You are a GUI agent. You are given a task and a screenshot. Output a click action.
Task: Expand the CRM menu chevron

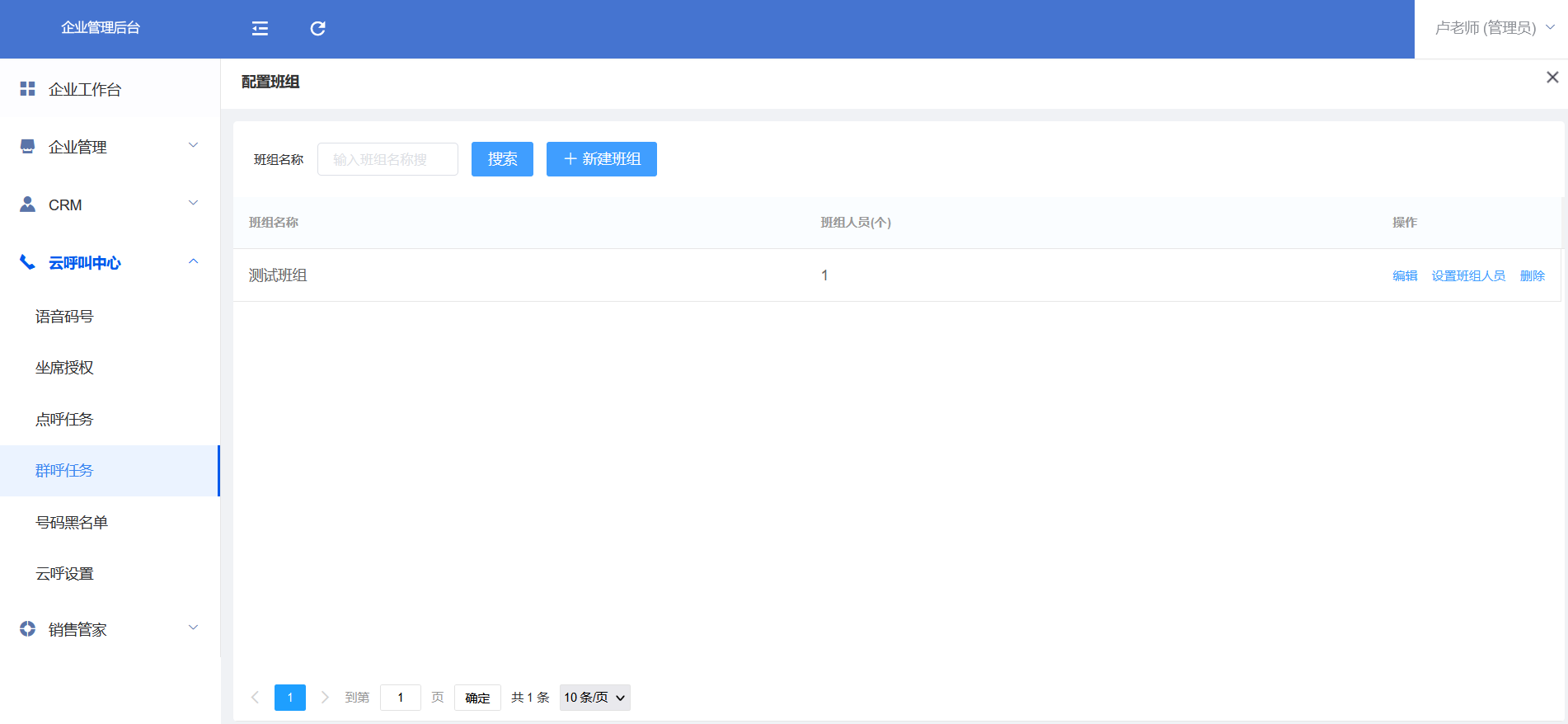click(x=194, y=203)
